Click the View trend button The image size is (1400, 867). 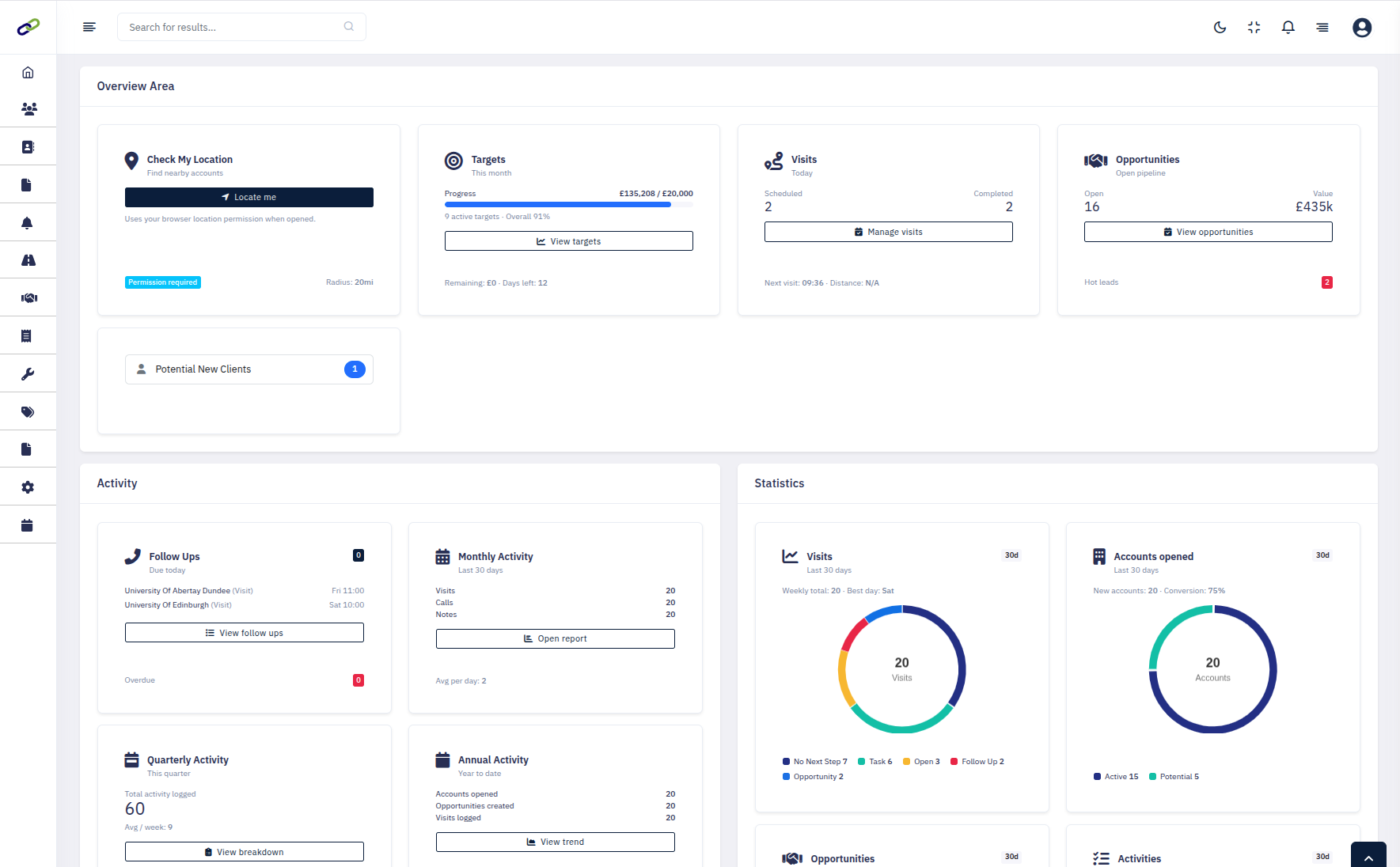click(x=556, y=842)
